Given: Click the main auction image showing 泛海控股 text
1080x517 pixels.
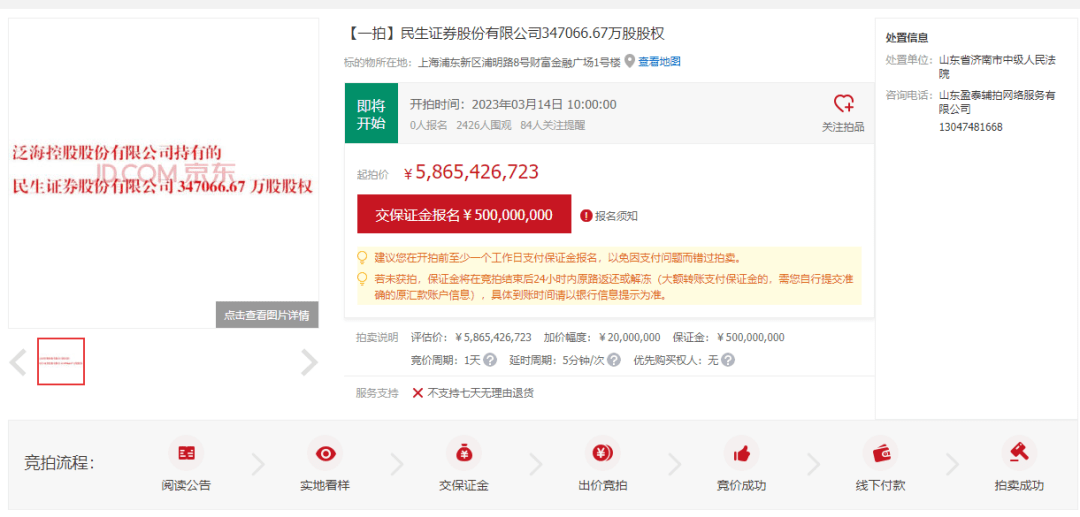Looking at the screenshot, I should pyautogui.click(x=163, y=172).
